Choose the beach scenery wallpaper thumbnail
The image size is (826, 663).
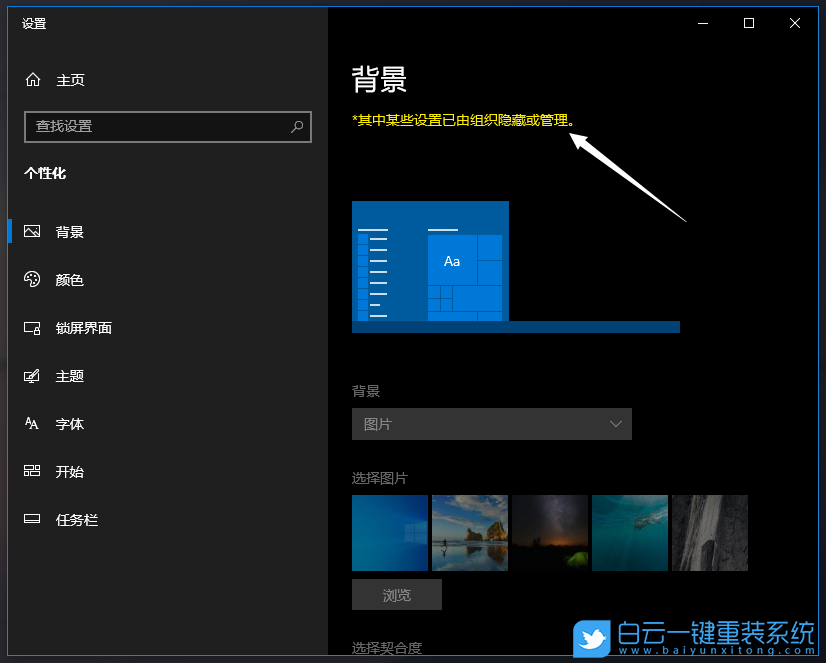(470, 533)
